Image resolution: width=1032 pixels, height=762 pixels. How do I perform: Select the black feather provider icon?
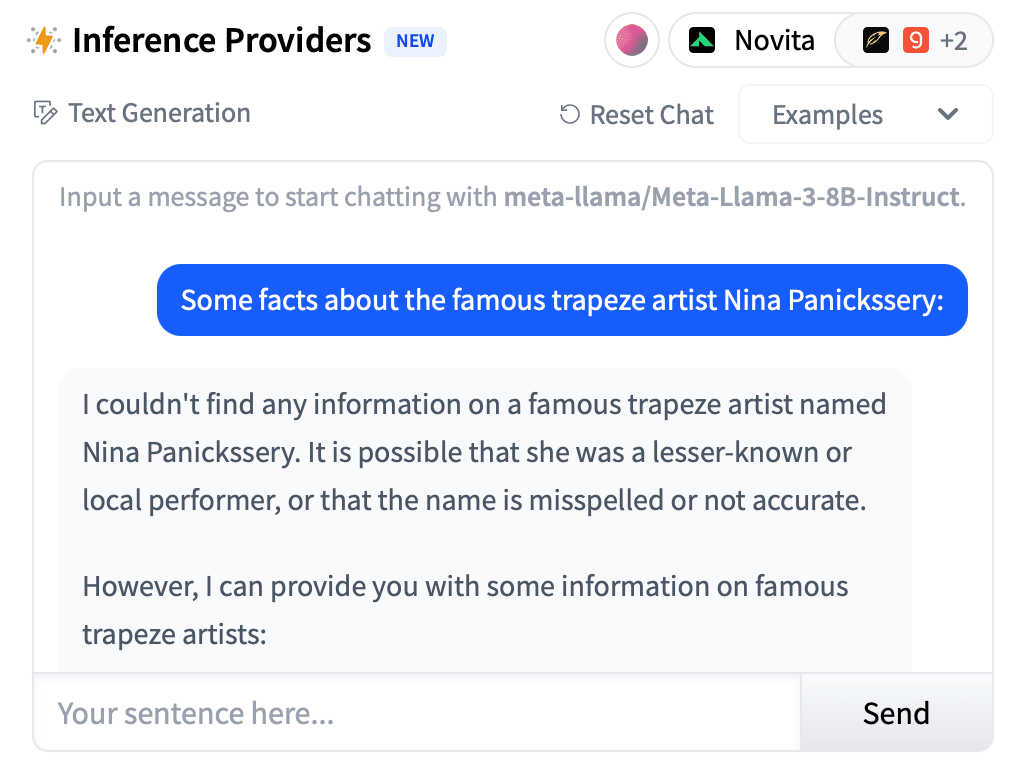[876, 41]
